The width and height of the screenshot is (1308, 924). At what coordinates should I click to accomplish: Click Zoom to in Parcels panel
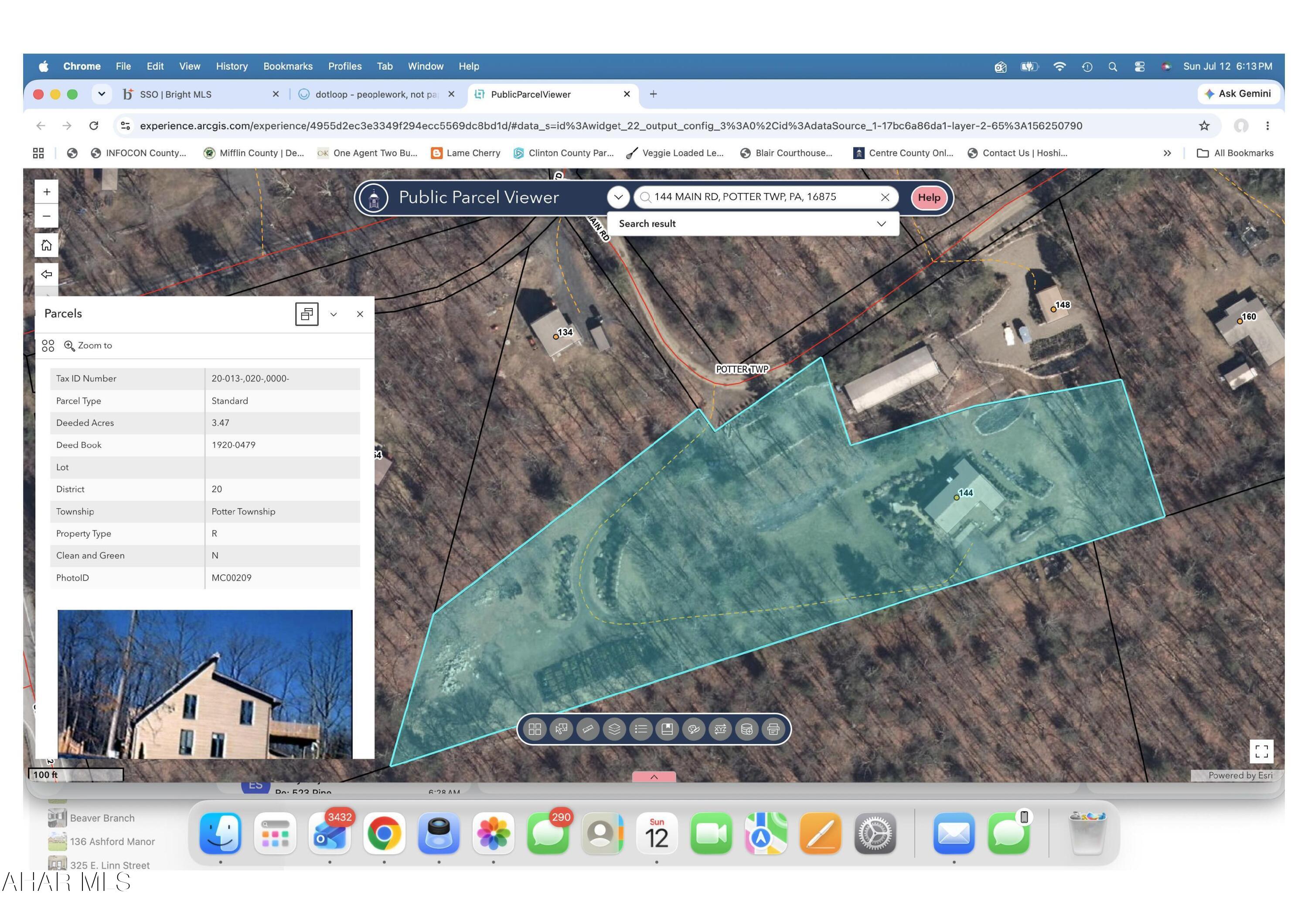89,346
